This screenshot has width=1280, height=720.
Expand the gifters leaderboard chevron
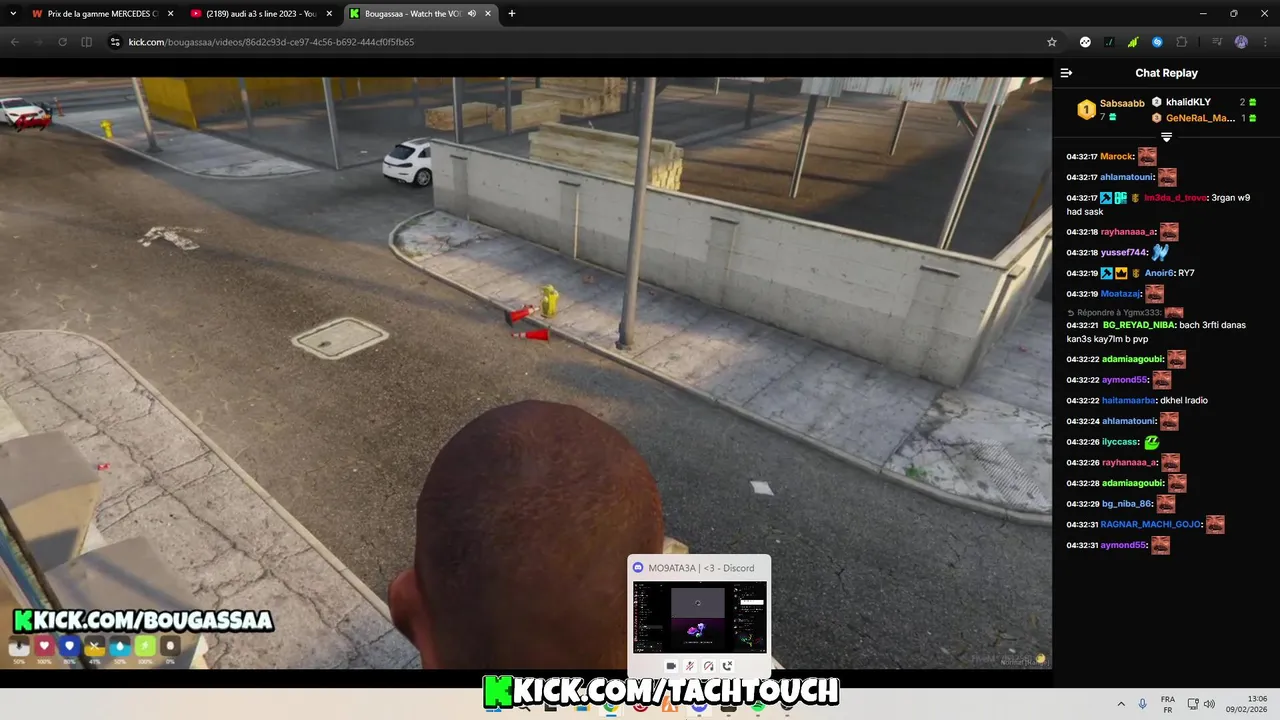pos(1166,137)
